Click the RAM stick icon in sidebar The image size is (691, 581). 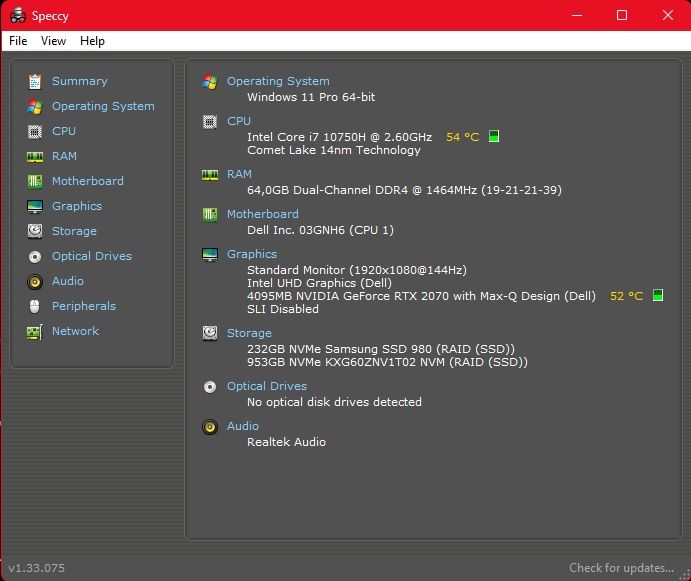click(x=35, y=156)
